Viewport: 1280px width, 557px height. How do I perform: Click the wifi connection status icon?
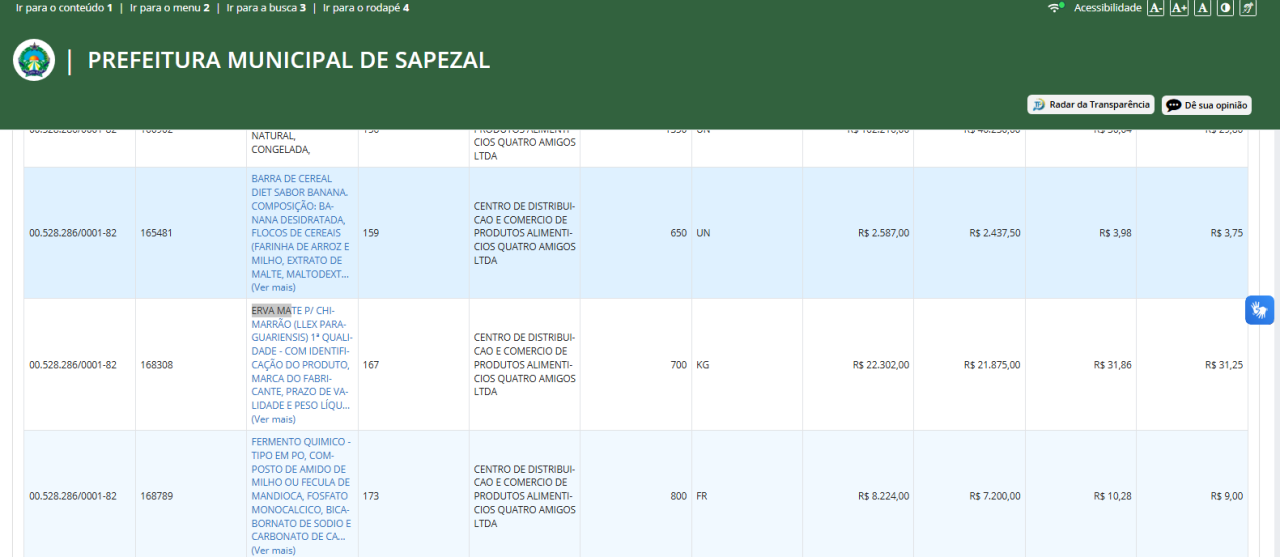1055,8
